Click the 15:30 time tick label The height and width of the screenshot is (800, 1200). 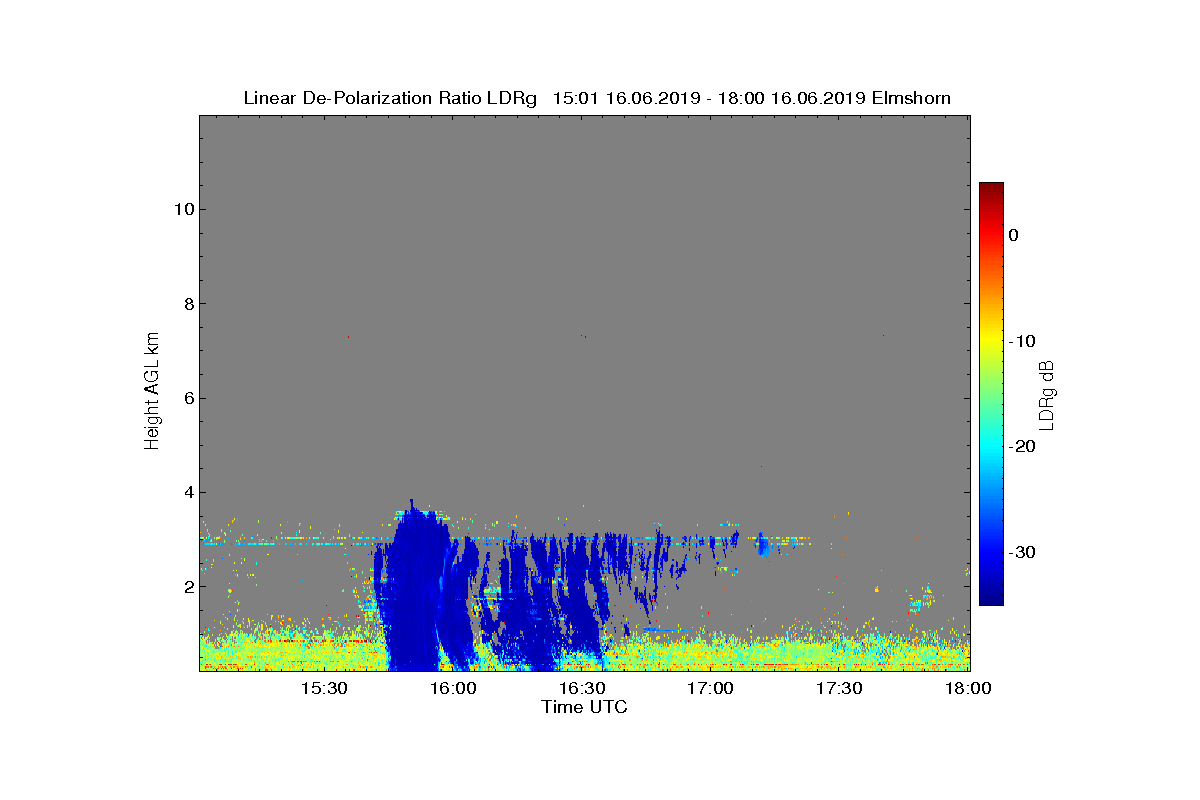point(324,689)
